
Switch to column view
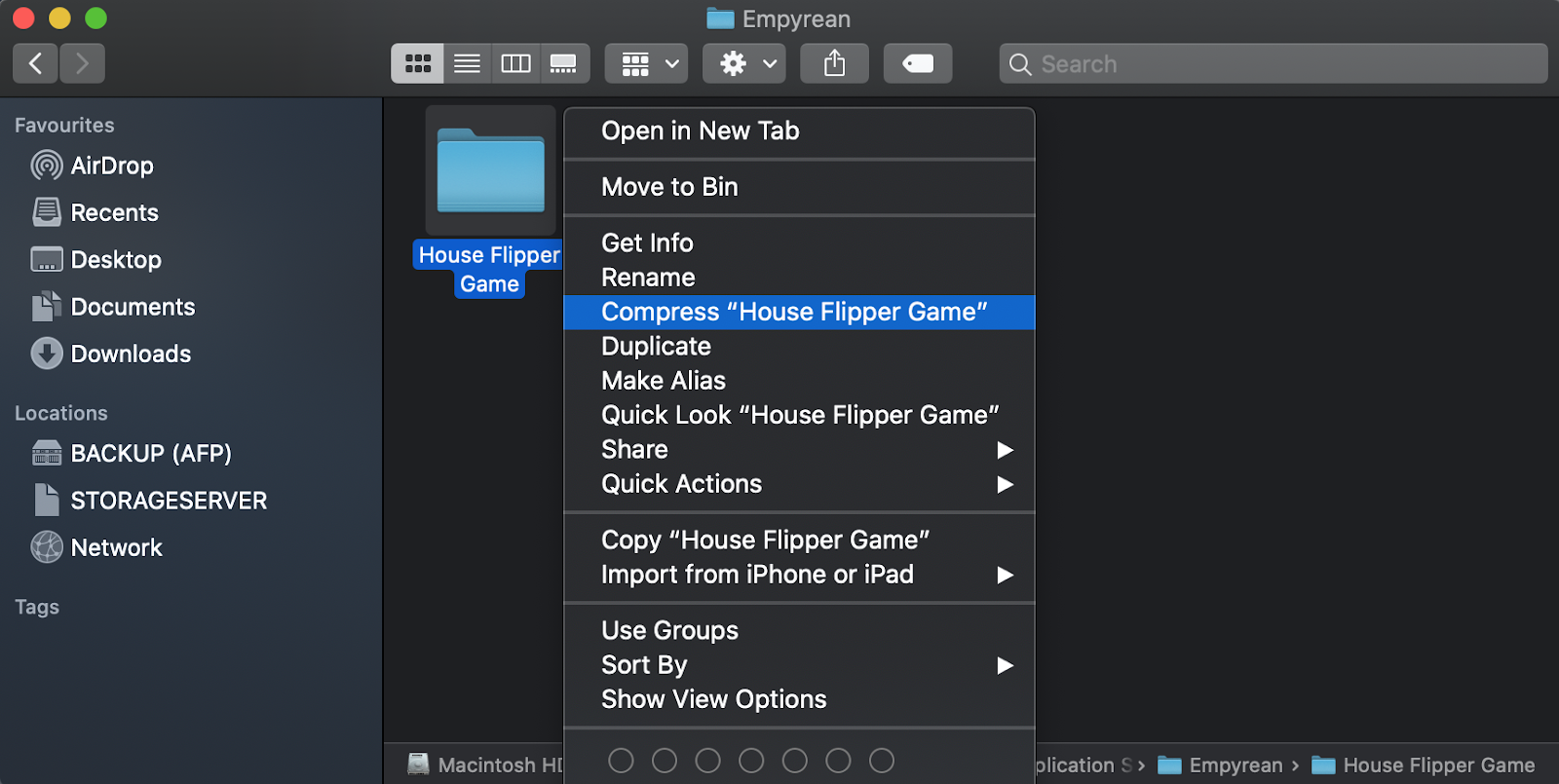click(x=515, y=64)
